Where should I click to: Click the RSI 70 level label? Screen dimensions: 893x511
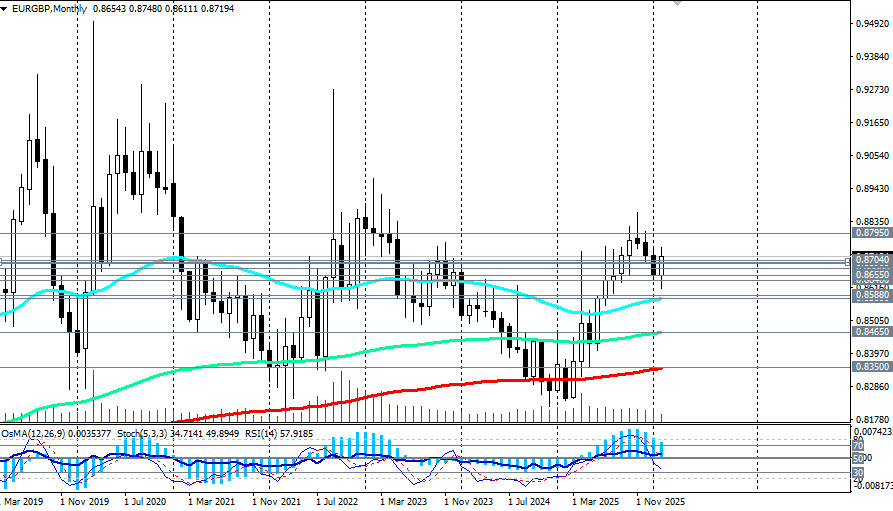point(858,445)
